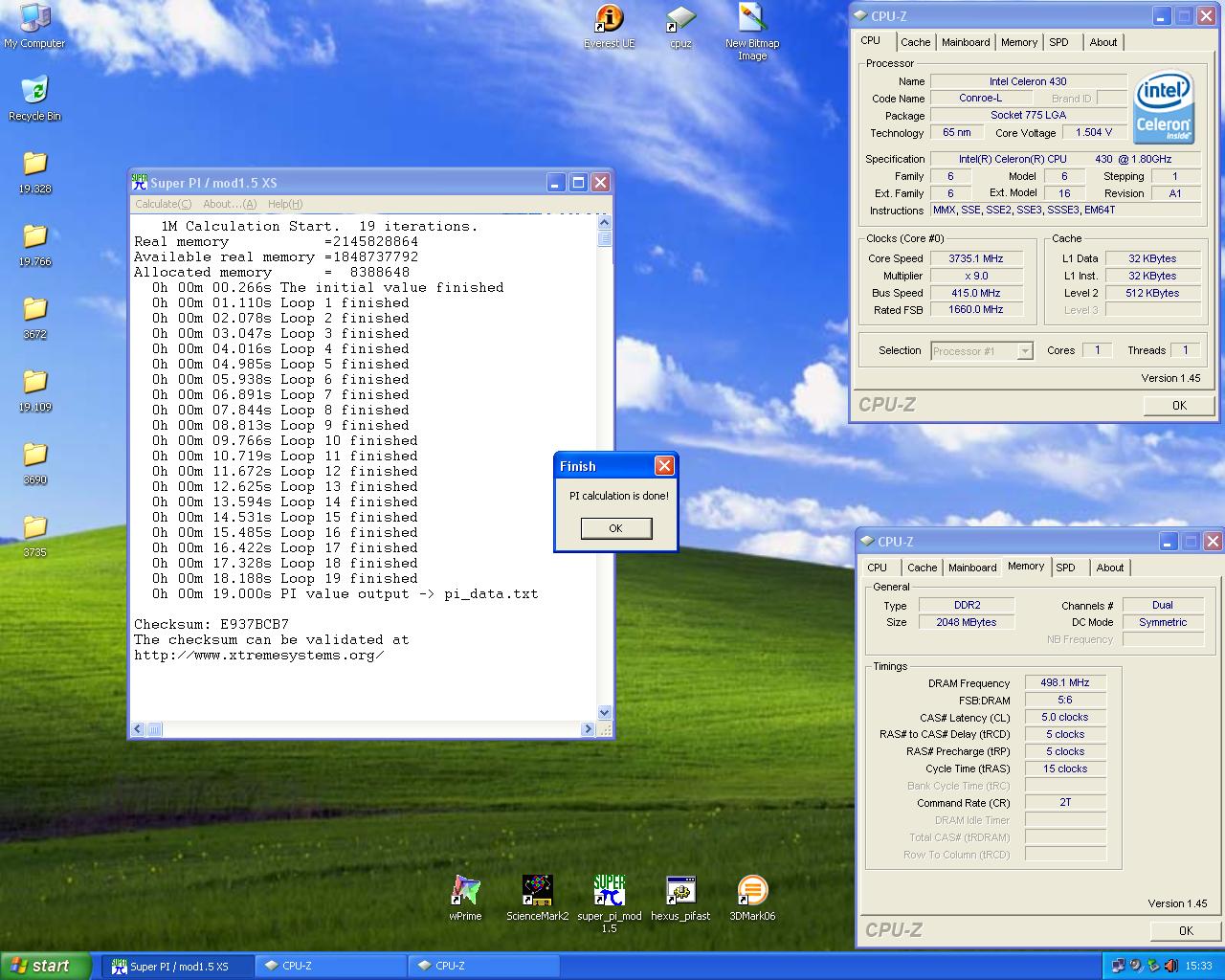Open About tab in bottom CPU-Z
The height and width of the screenshot is (980, 1225).
1110,568
